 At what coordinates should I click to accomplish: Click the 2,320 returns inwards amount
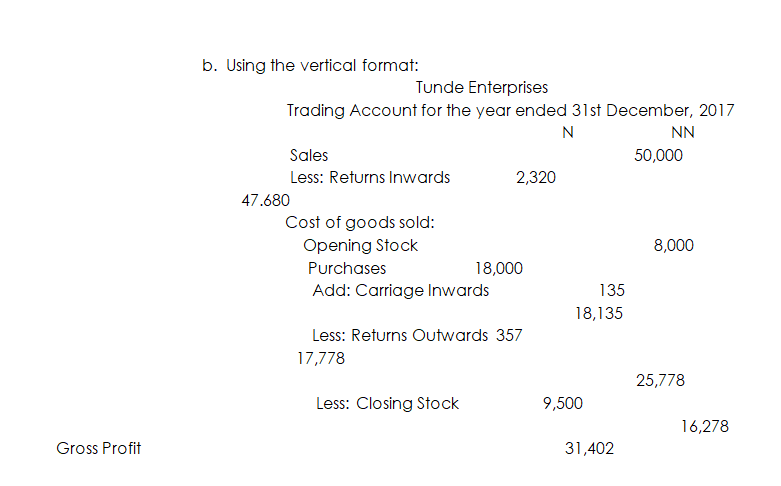pyautogui.click(x=536, y=178)
